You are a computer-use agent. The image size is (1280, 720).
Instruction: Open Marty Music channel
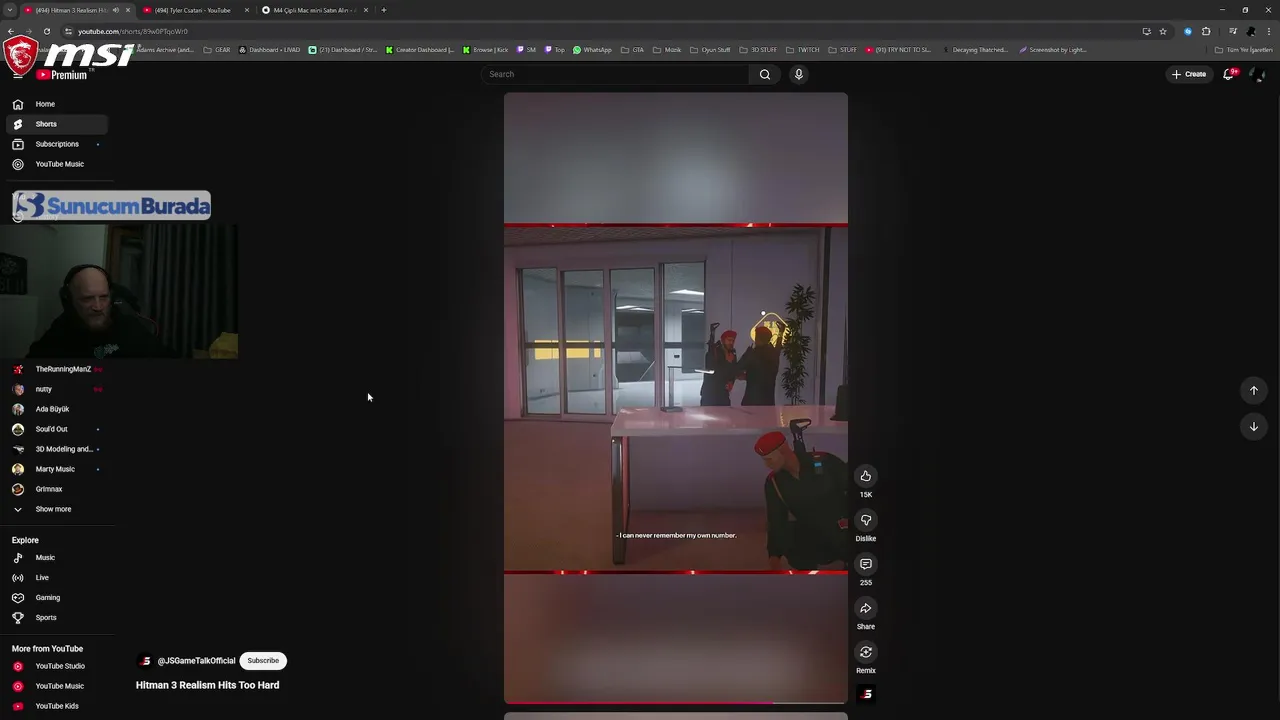pos(55,469)
